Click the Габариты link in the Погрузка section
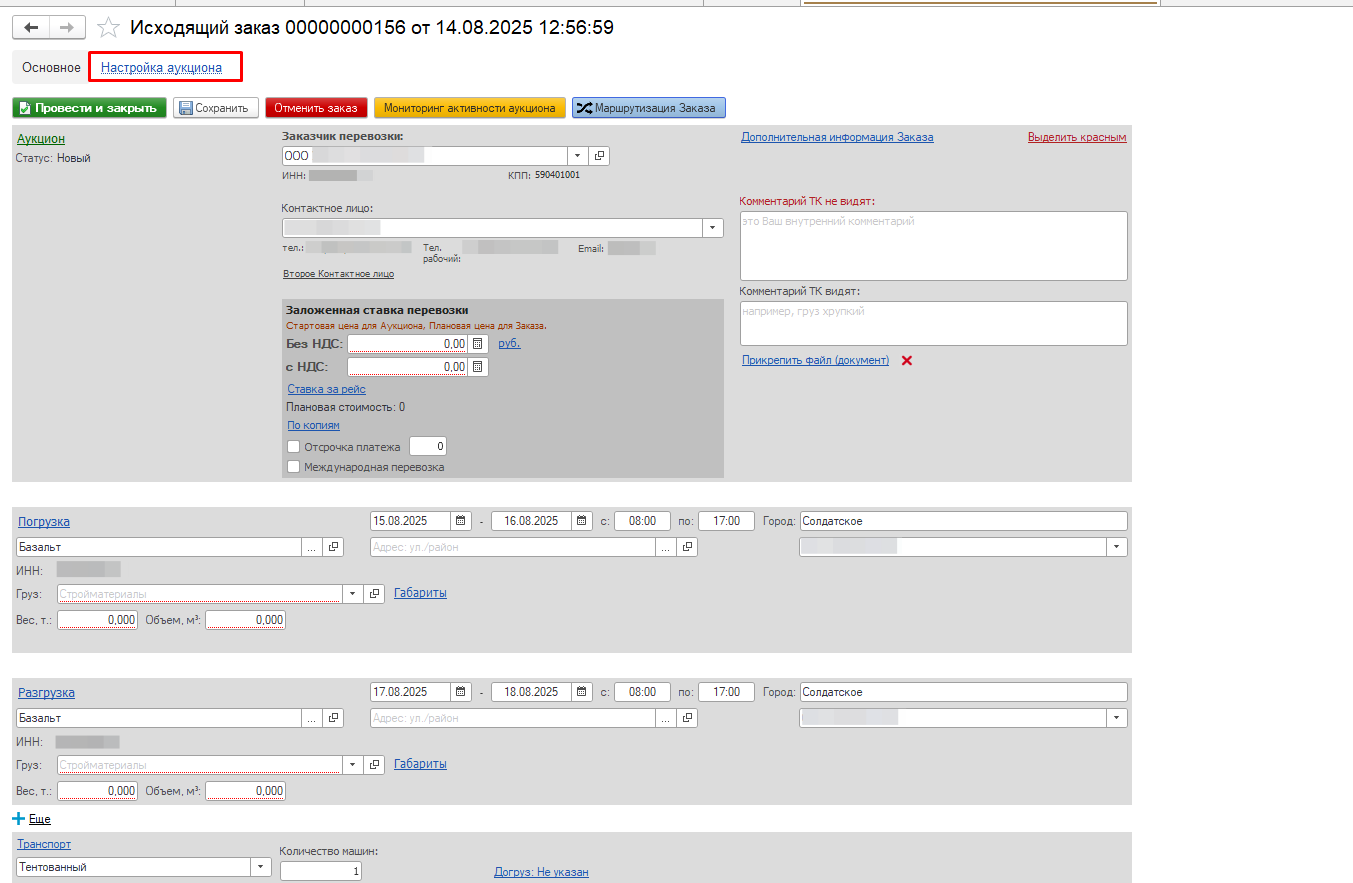Screen dimensions: 1353x883 click(x=420, y=593)
